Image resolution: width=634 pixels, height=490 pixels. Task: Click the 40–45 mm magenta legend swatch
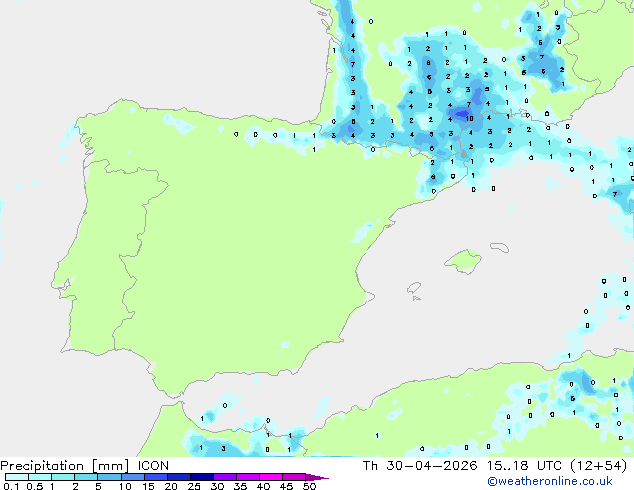tap(271, 477)
